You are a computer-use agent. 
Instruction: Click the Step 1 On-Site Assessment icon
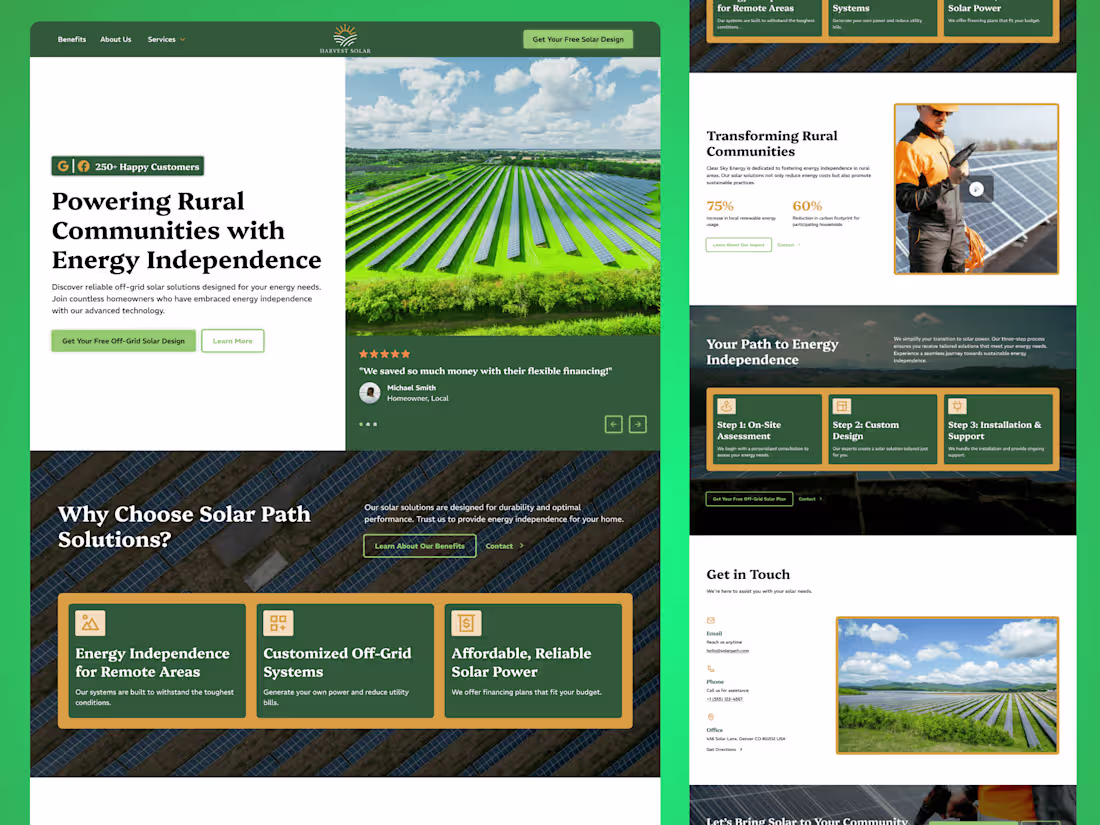(727, 406)
